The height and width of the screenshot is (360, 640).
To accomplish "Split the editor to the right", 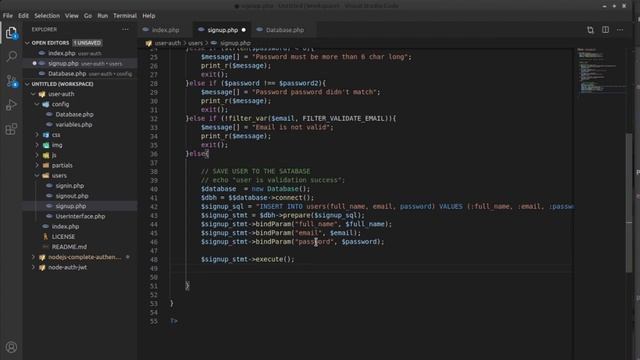I will [x=605, y=30].
